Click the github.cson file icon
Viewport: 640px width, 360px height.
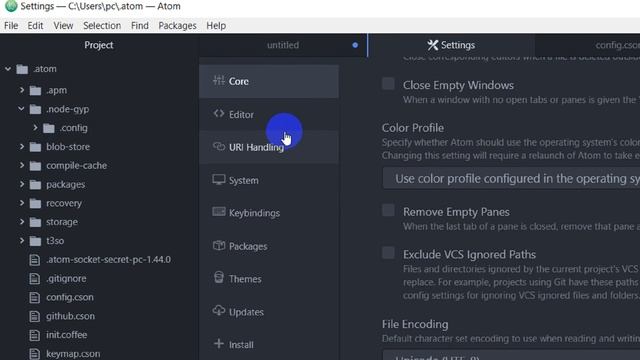tap(35, 316)
